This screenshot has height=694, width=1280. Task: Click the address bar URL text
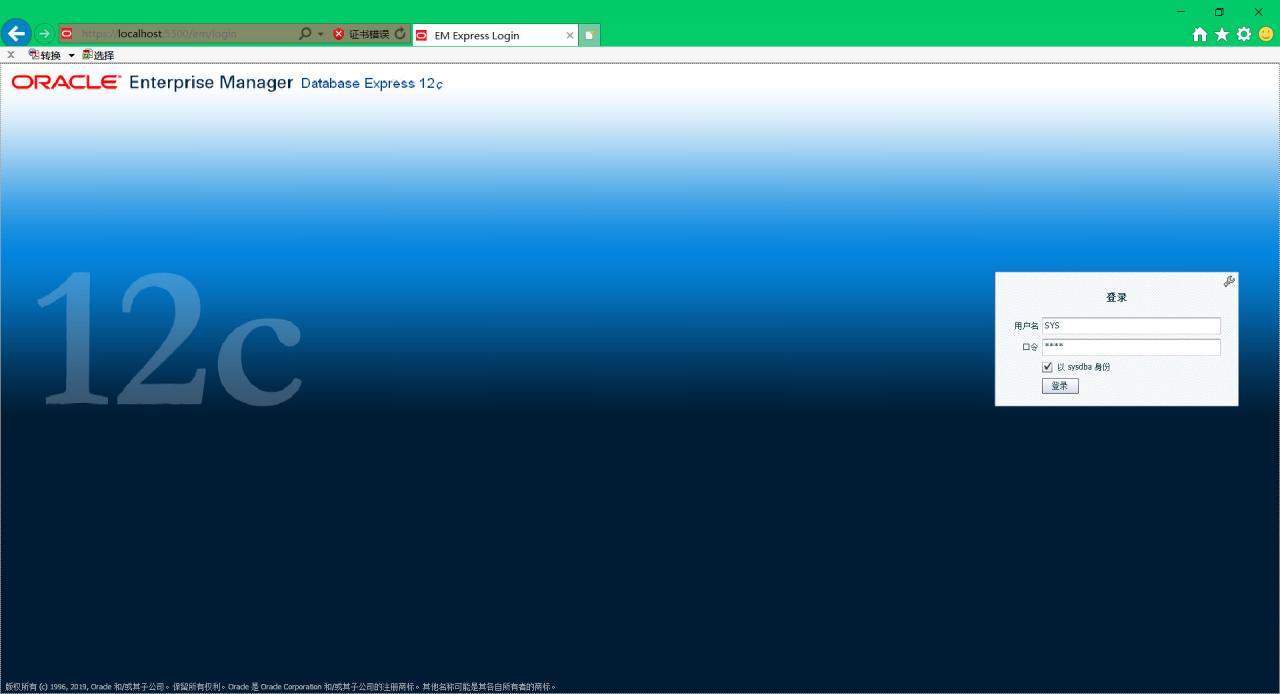coord(159,34)
